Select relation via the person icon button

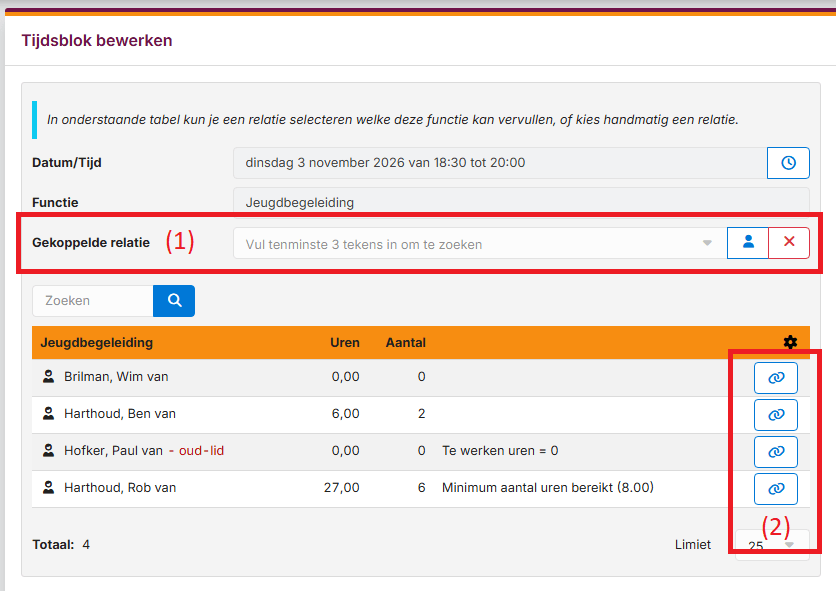pos(748,243)
